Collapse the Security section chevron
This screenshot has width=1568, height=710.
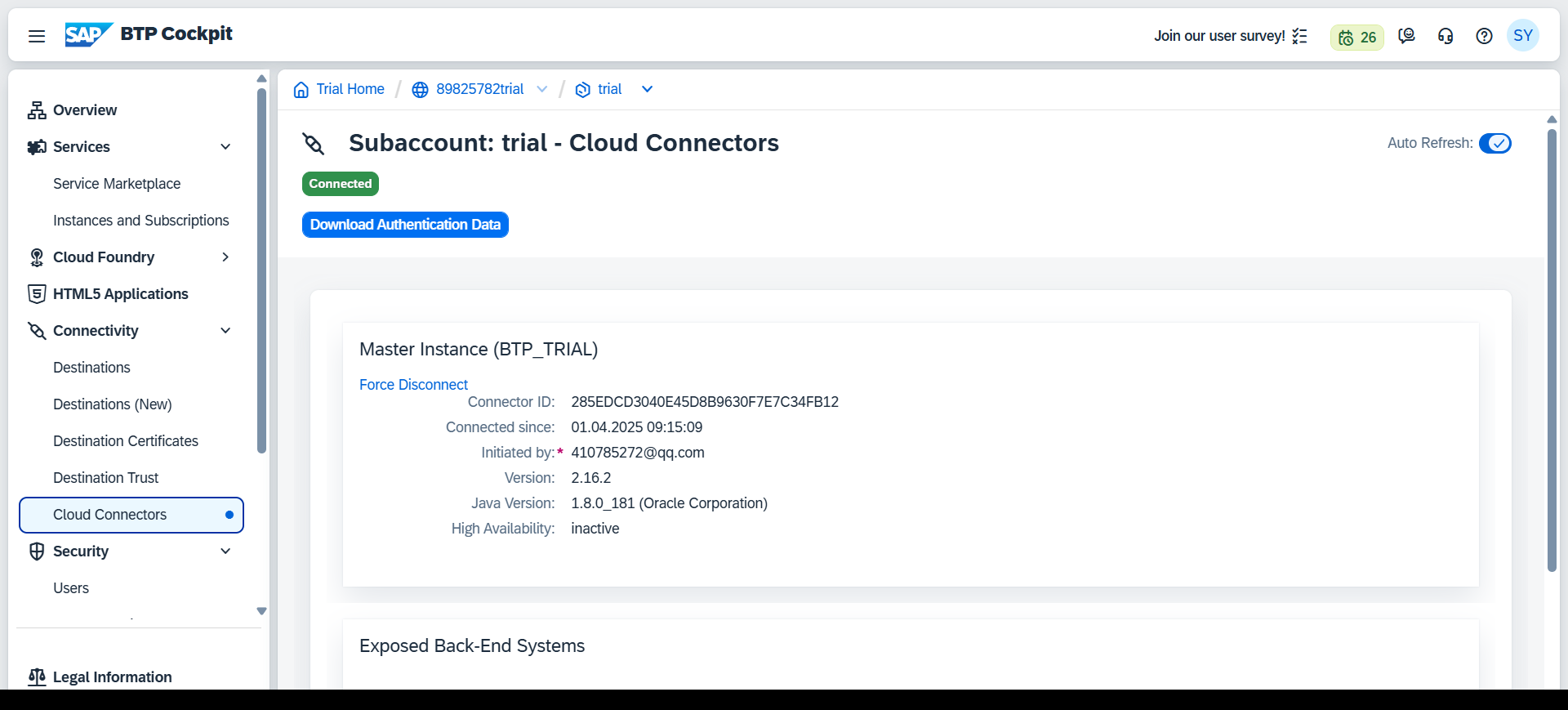(226, 551)
